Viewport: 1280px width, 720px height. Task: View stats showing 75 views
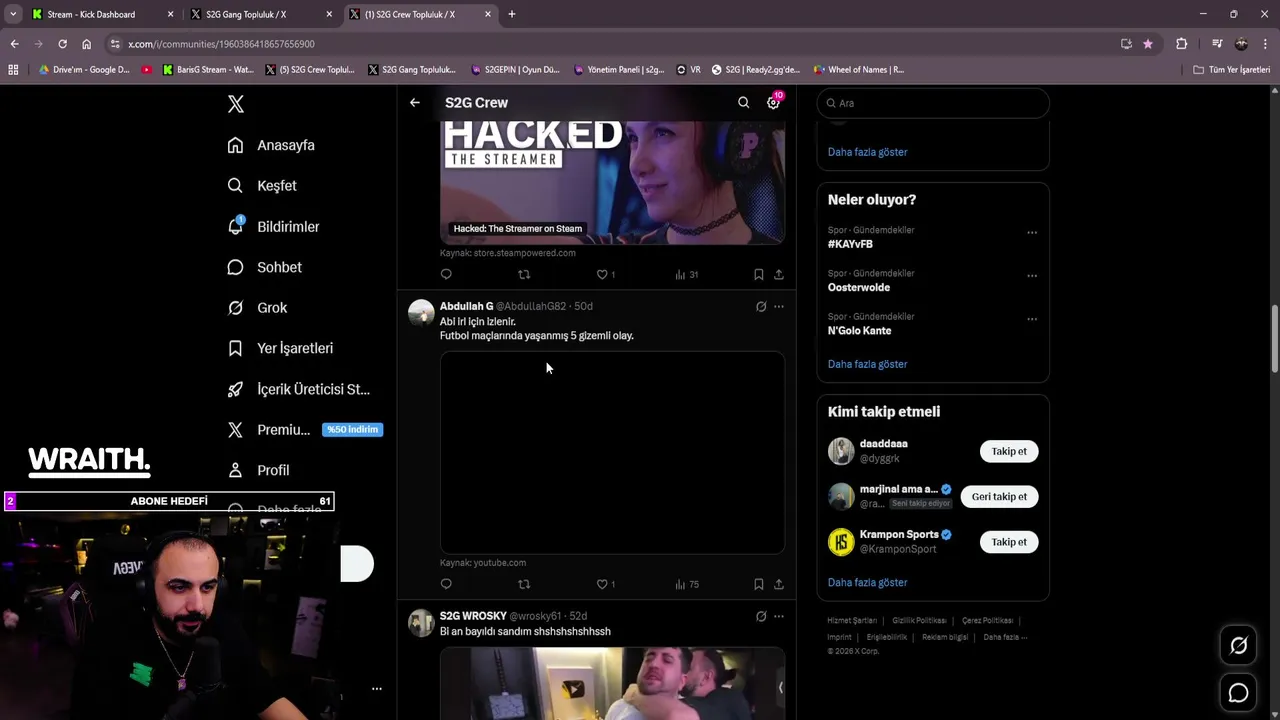(x=687, y=584)
